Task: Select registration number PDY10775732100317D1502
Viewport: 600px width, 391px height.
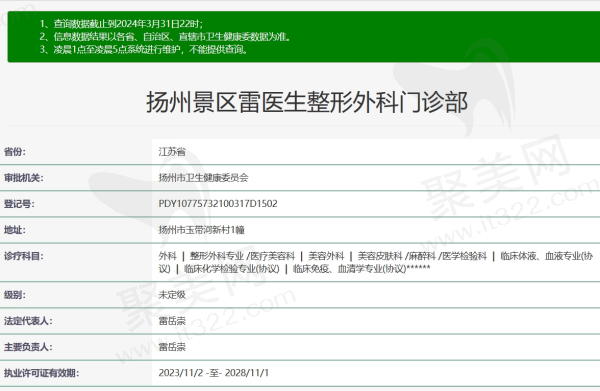Action: (x=218, y=204)
